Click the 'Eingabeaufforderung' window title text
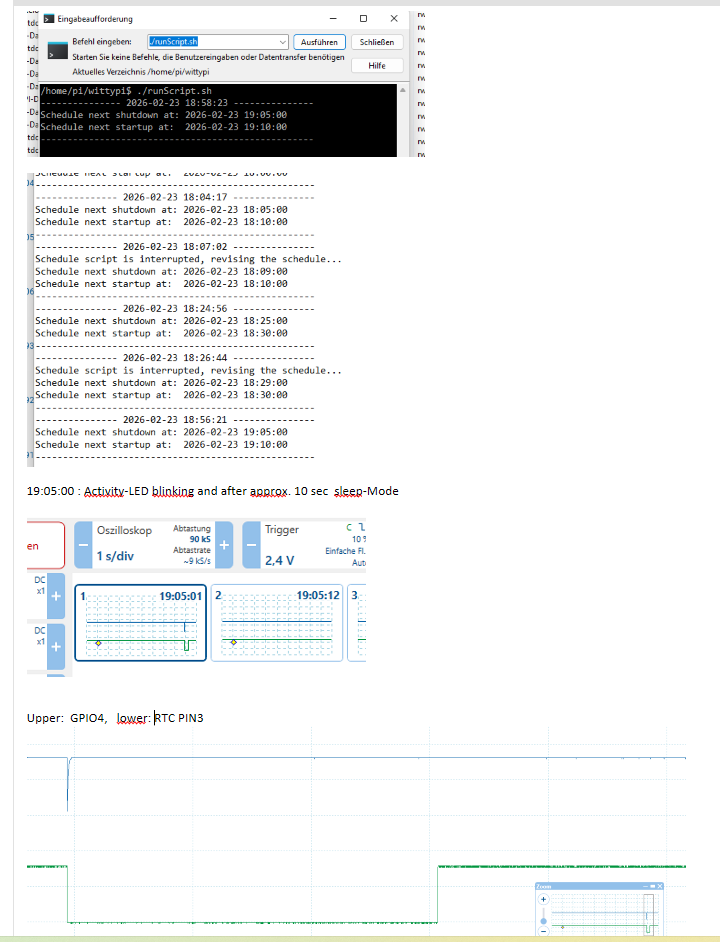The height and width of the screenshot is (942, 720). 95,19
